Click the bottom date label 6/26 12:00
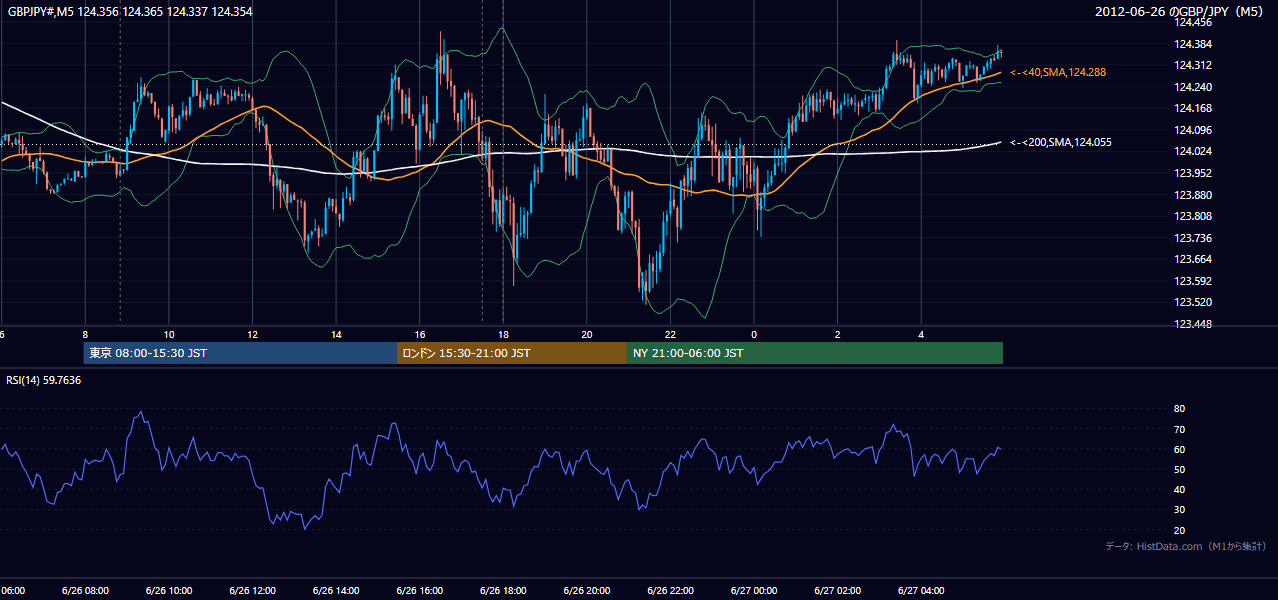Viewport: 1278px width, 600px height. 252,591
